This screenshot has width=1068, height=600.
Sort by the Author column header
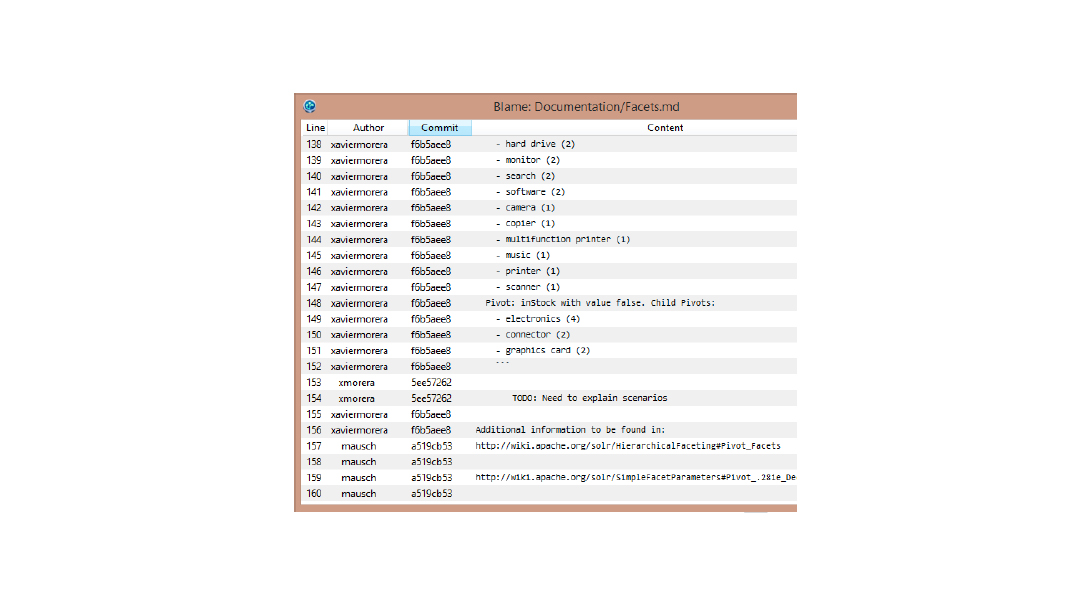tap(368, 128)
